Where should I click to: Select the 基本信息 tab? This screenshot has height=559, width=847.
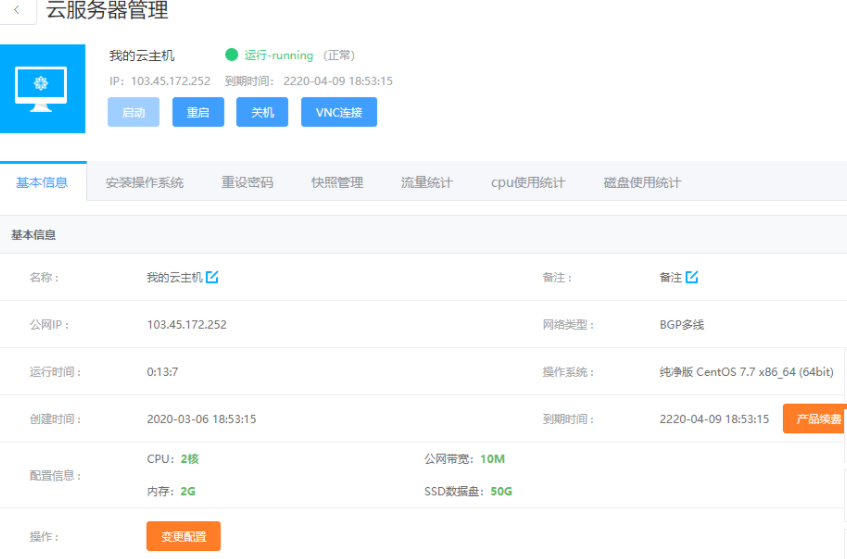tap(42, 183)
